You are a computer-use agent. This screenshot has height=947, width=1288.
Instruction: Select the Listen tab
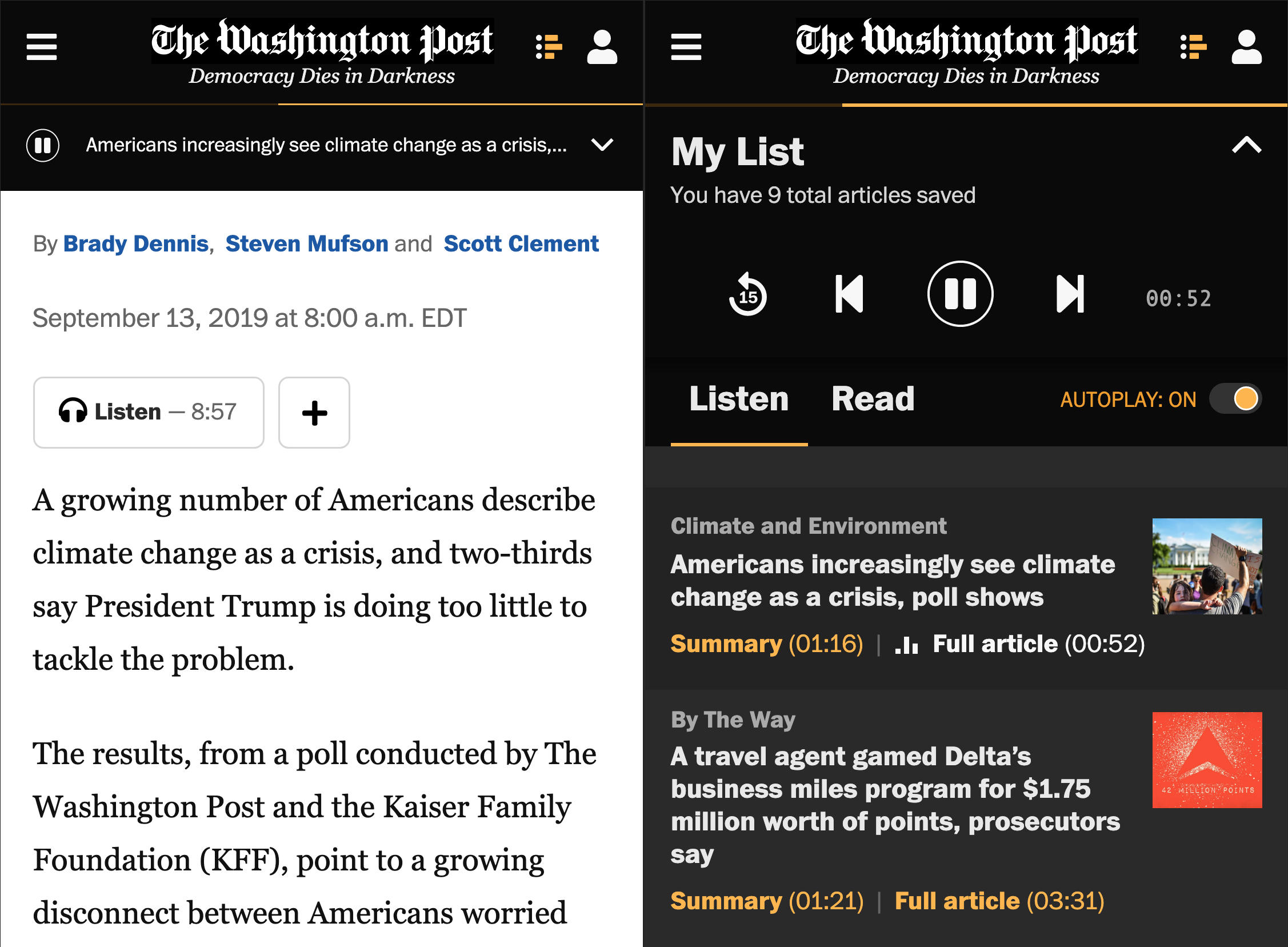coord(739,399)
